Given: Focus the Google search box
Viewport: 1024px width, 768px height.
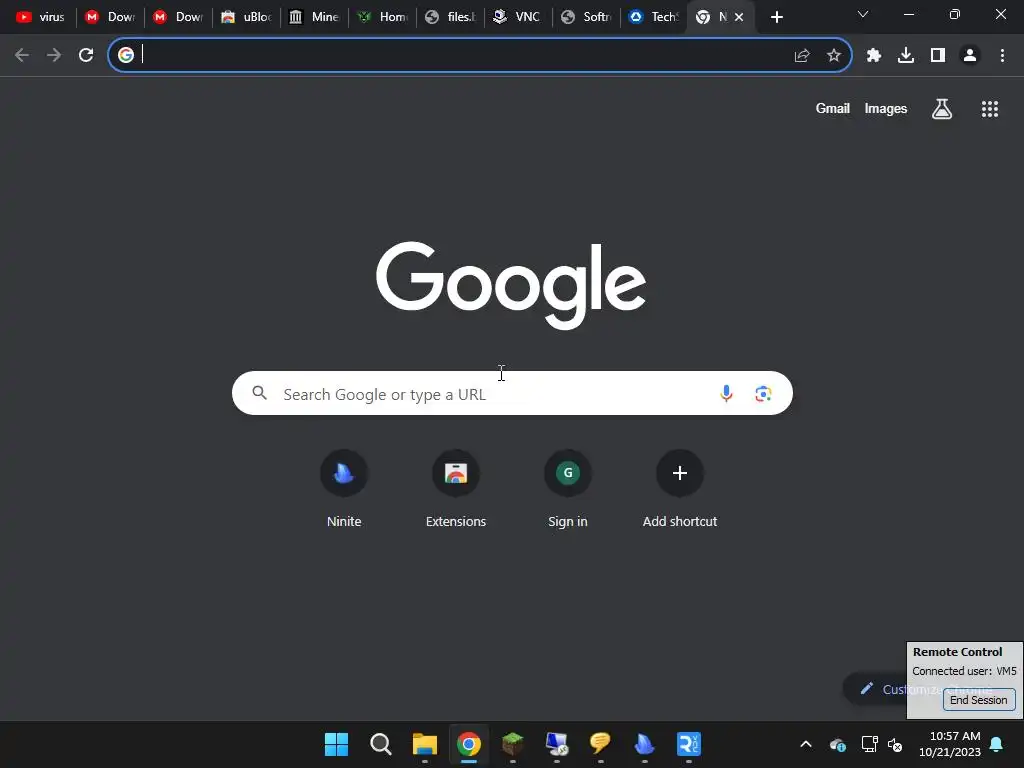Looking at the screenshot, I should tap(512, 393).
